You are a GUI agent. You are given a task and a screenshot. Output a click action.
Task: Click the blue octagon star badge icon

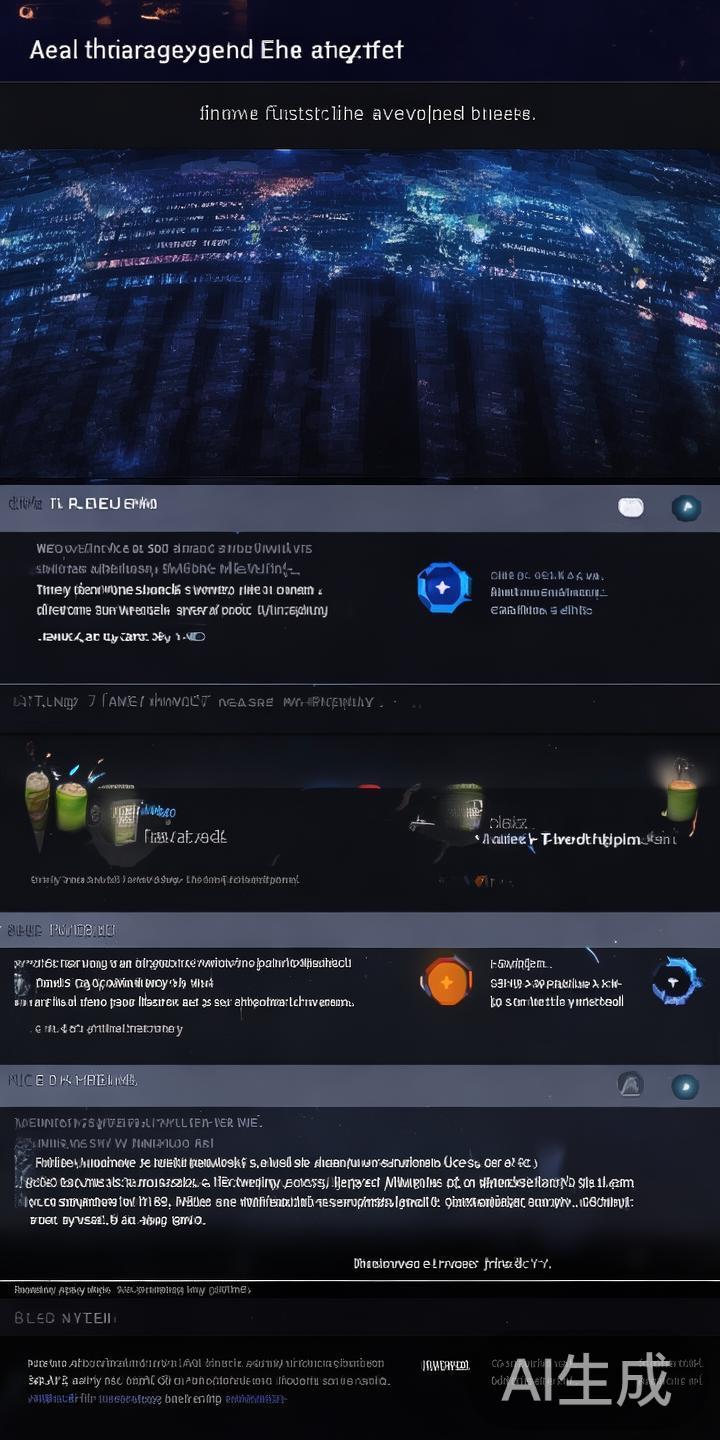[443, 588]
